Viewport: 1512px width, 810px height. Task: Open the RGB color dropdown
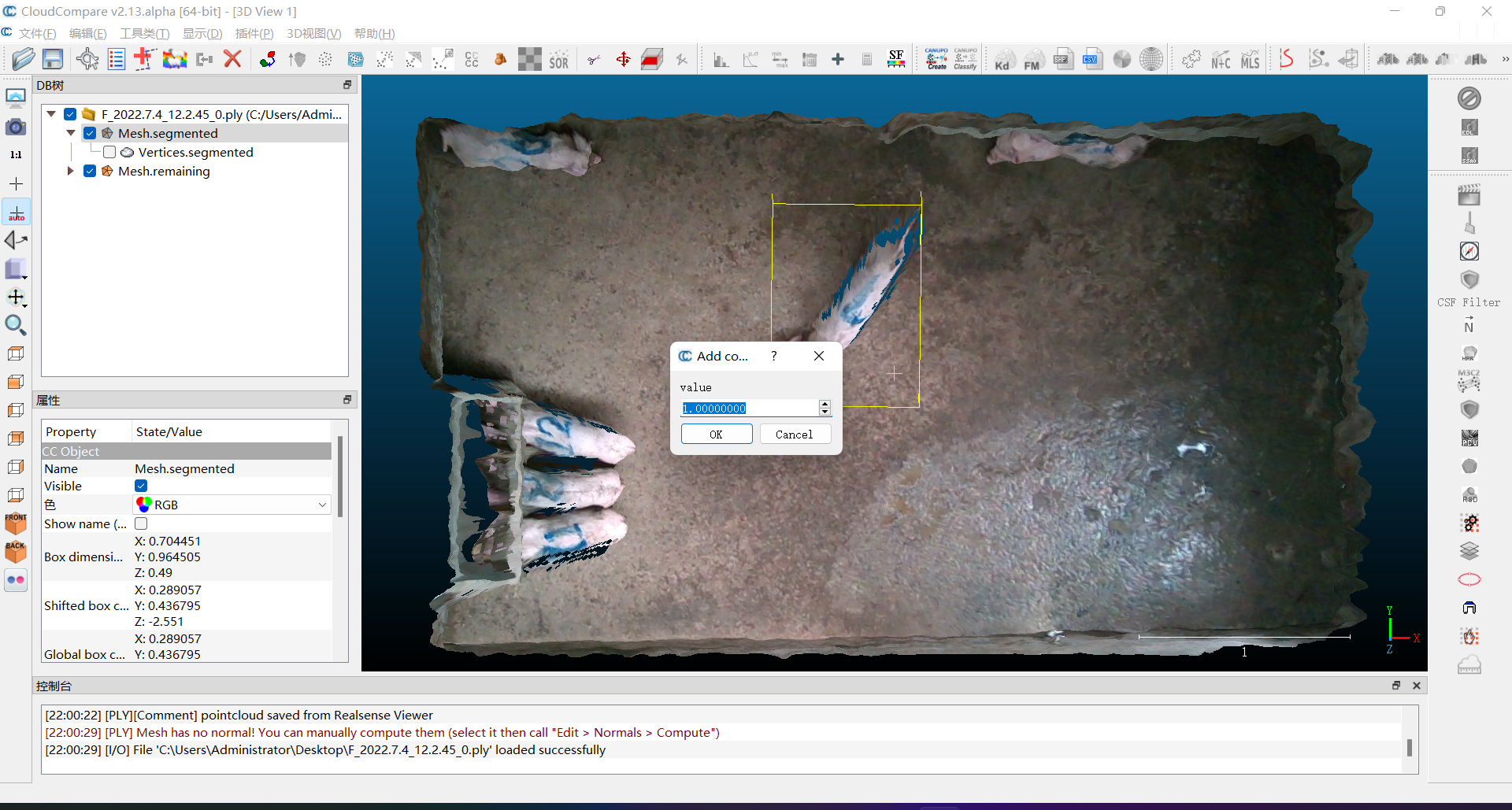(x=232, y=505)
